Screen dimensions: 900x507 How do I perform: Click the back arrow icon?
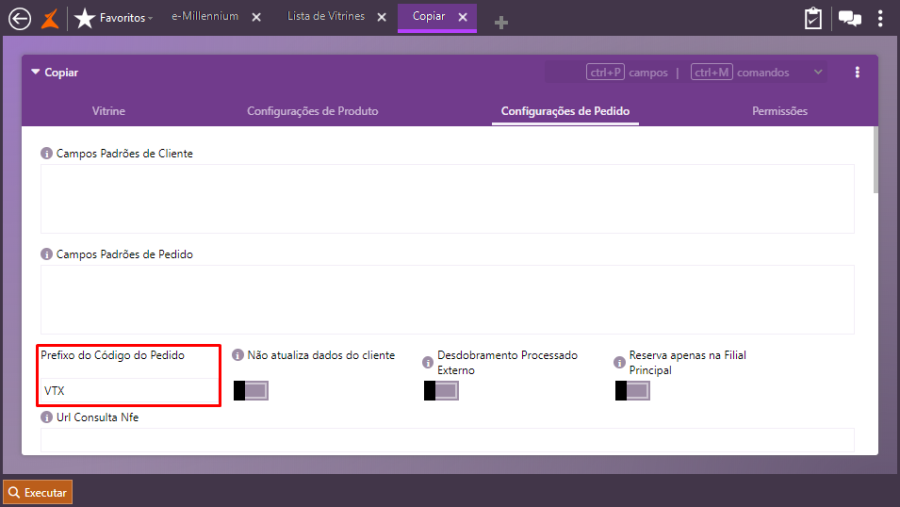[x=20, y=18]
